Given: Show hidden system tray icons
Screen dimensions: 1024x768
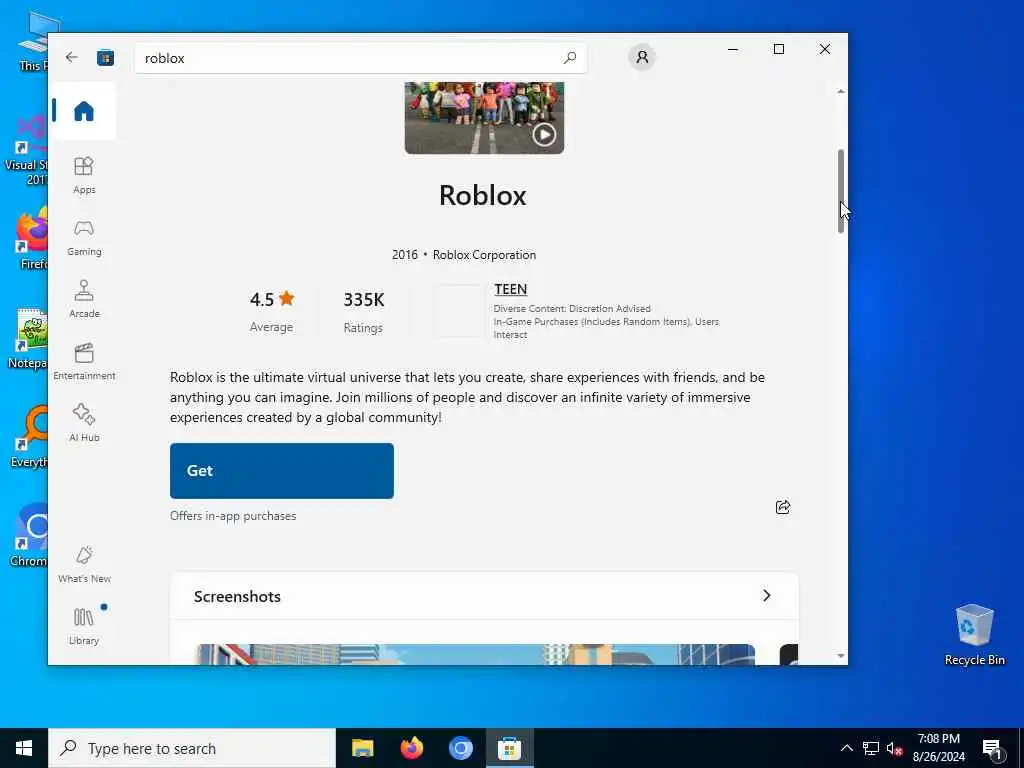Looking at the screenshot, I should pyautogui.click(x=846, y=748).
